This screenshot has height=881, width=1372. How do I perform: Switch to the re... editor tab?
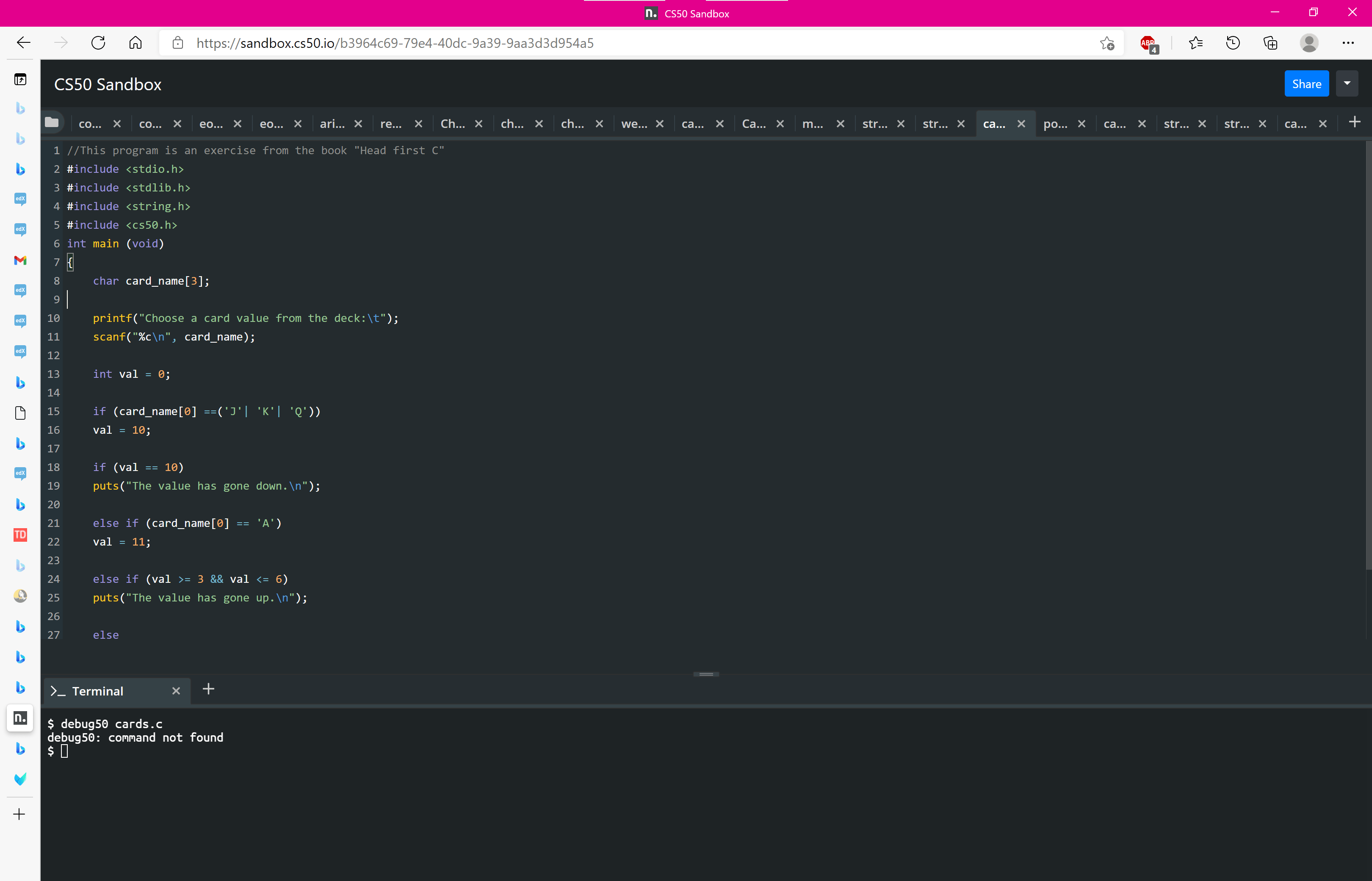coord(391,124)
